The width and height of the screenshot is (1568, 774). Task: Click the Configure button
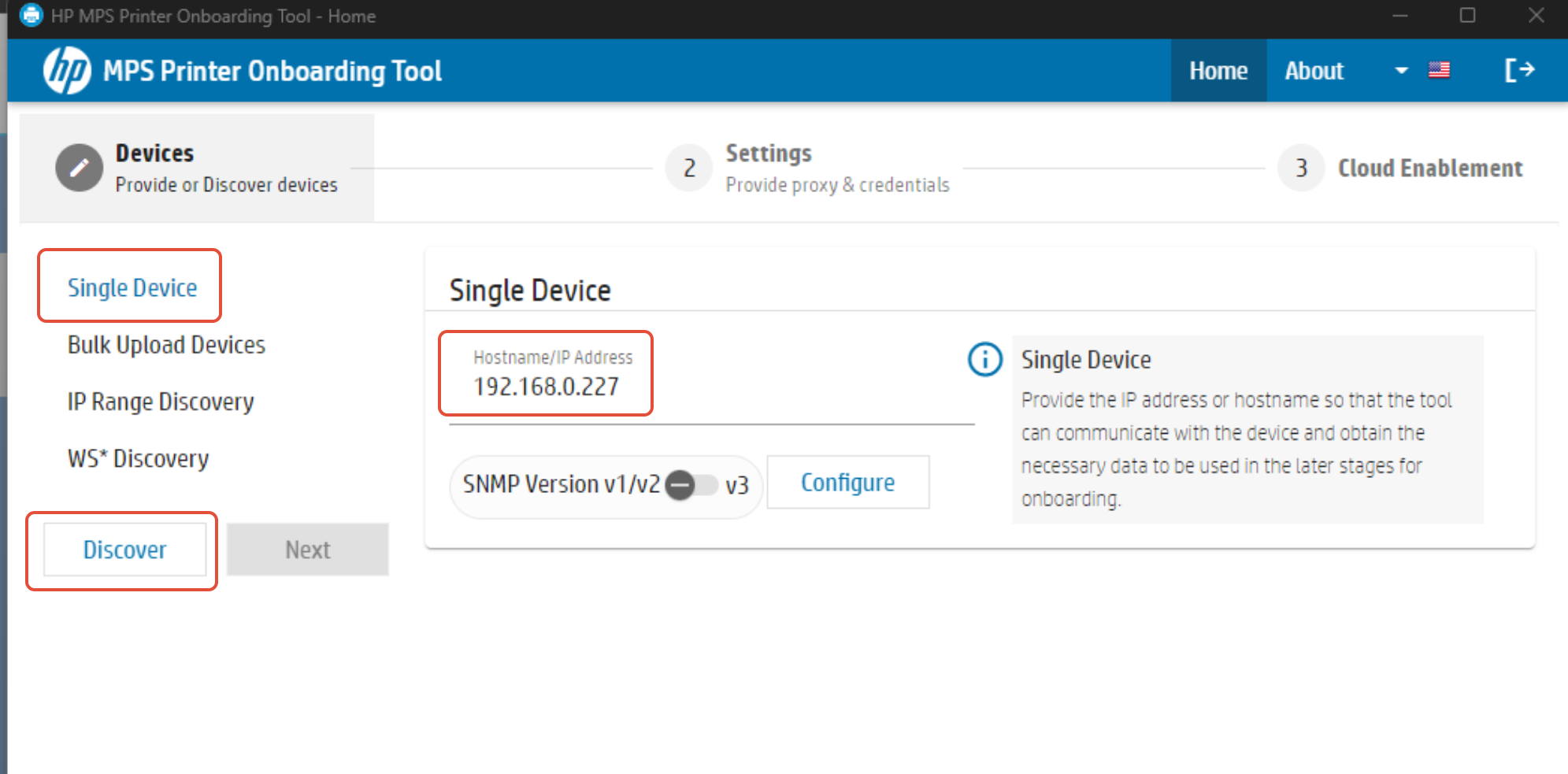click(x=848, y=483)
